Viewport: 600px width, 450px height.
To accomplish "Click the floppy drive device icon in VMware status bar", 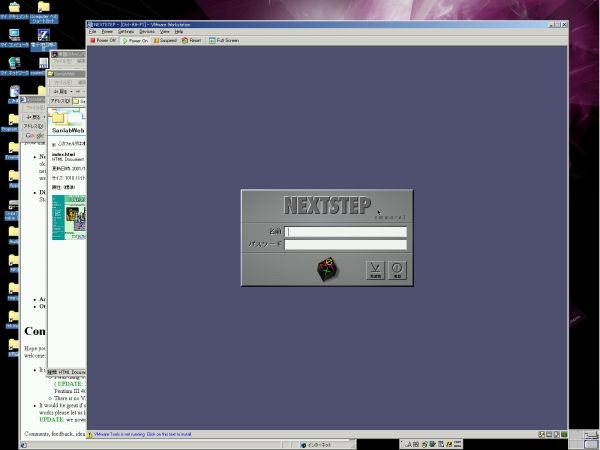I will [x=549, y=435].
